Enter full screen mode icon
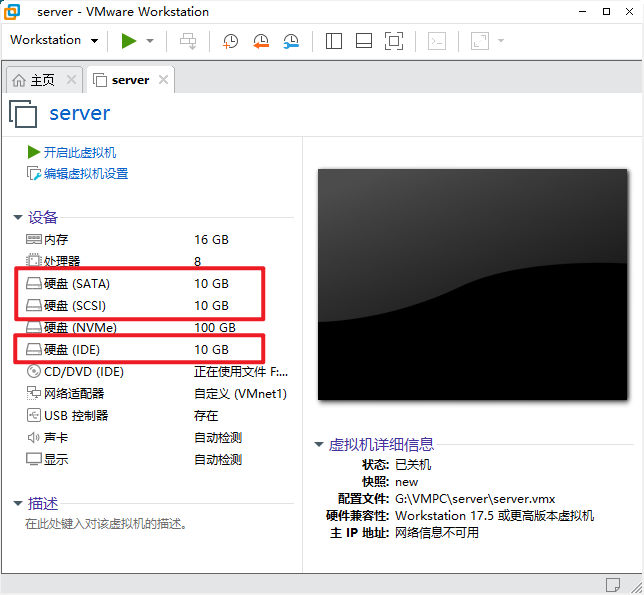The width and height of the screenshot is (644, 595). [x=394, y=41]
